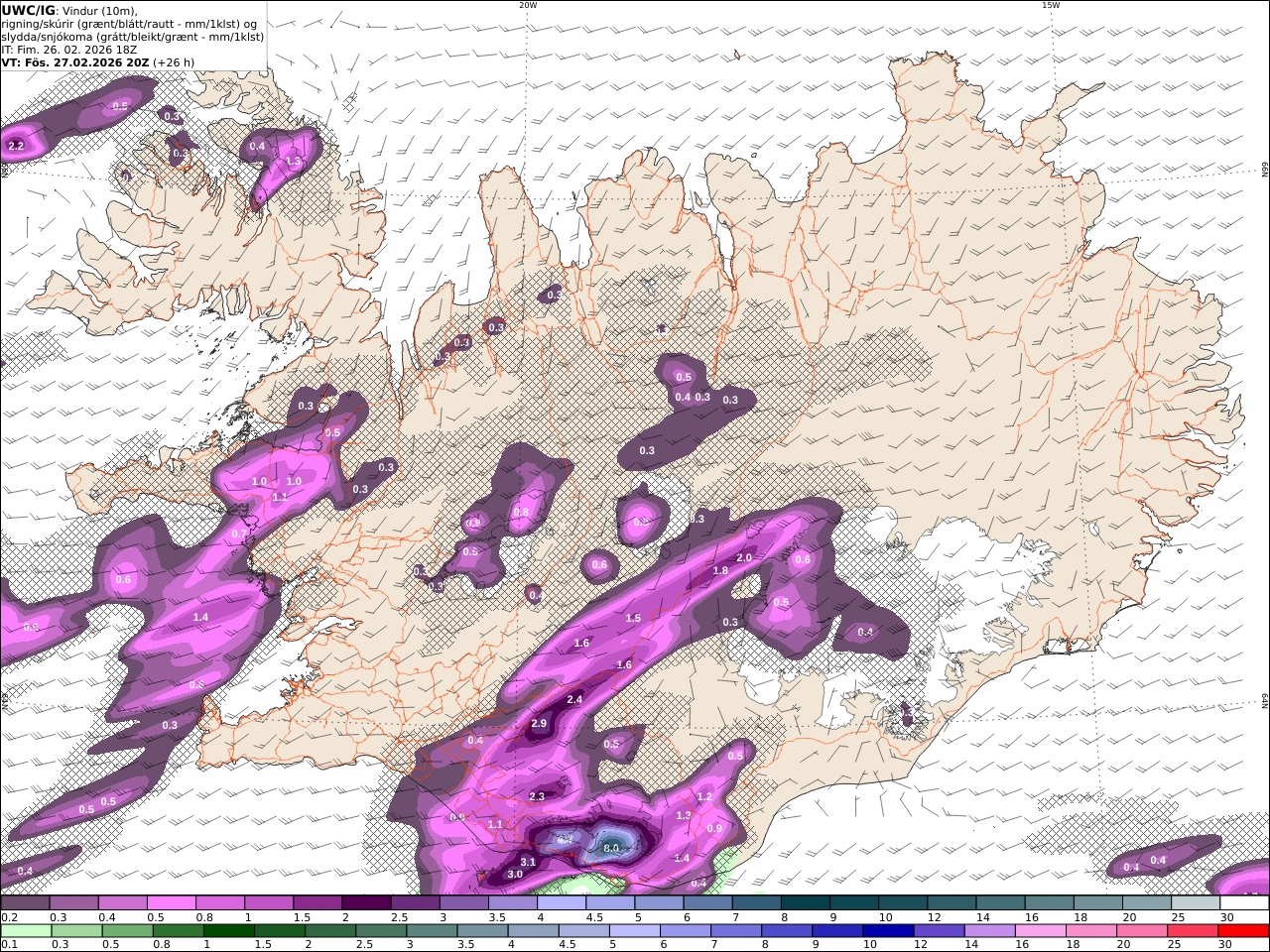
Task: Select the bottom-row green swatch between 0.5 and 0.8
Action: [128, 931]
